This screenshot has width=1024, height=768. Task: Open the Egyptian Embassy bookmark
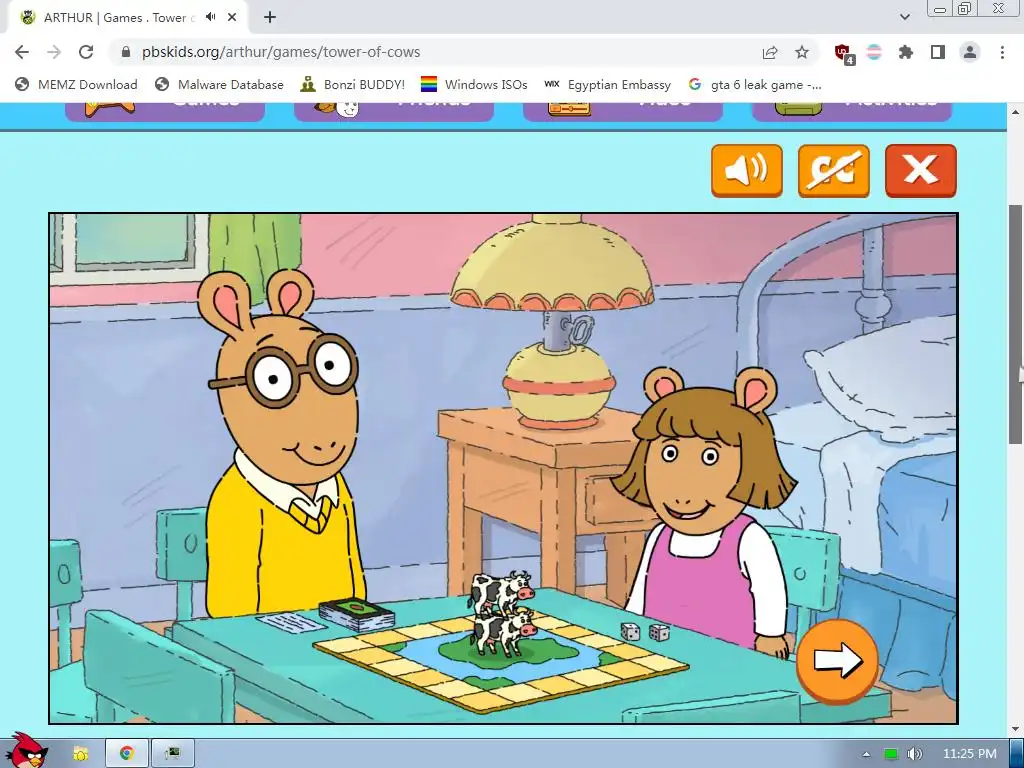[608, 84]
